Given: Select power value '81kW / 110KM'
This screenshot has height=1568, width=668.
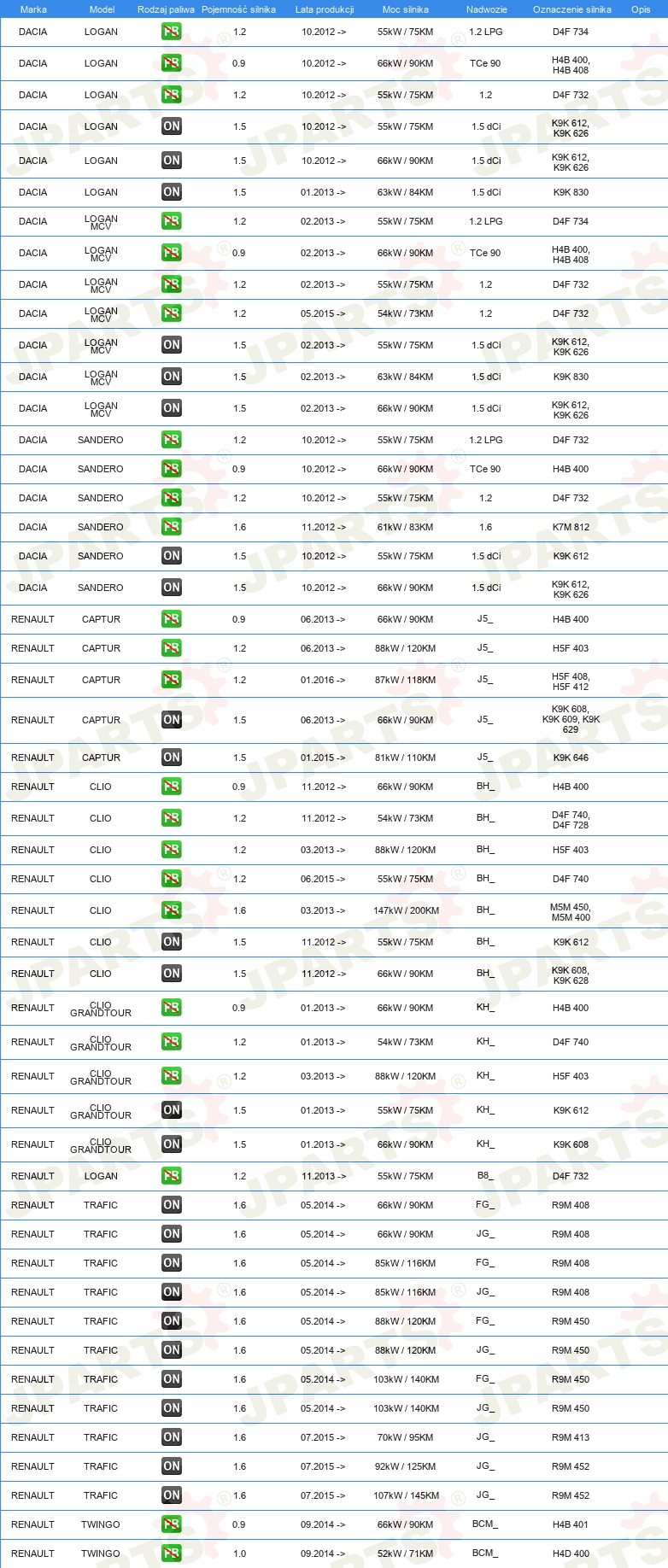Looking at the screenshot, I should [x=406, y=758].
